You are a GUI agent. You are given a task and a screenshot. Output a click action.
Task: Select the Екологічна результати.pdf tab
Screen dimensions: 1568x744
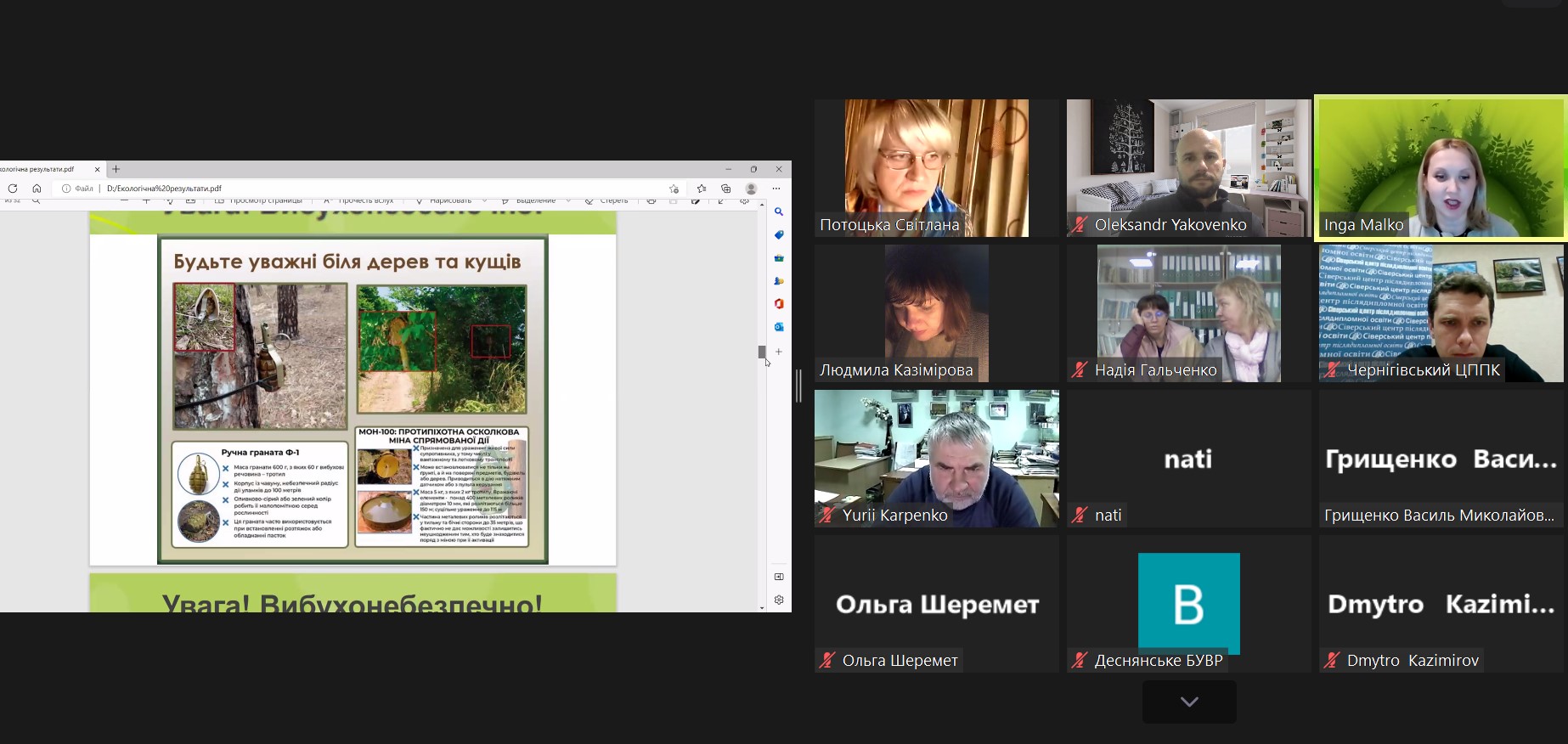click(x=42, y=169)
